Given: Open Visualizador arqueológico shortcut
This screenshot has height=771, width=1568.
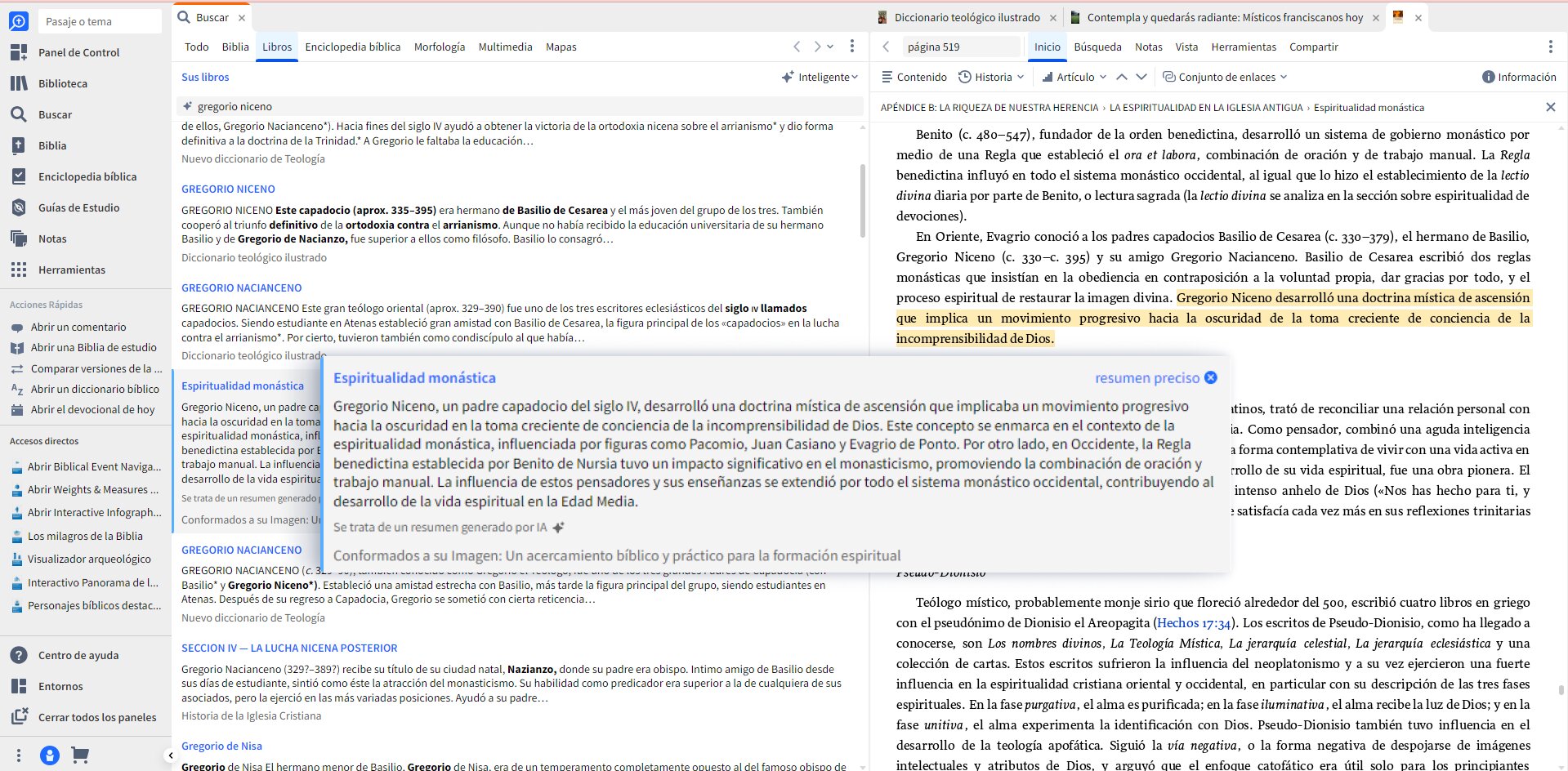Looking at the screenshot, I should 89,559.
